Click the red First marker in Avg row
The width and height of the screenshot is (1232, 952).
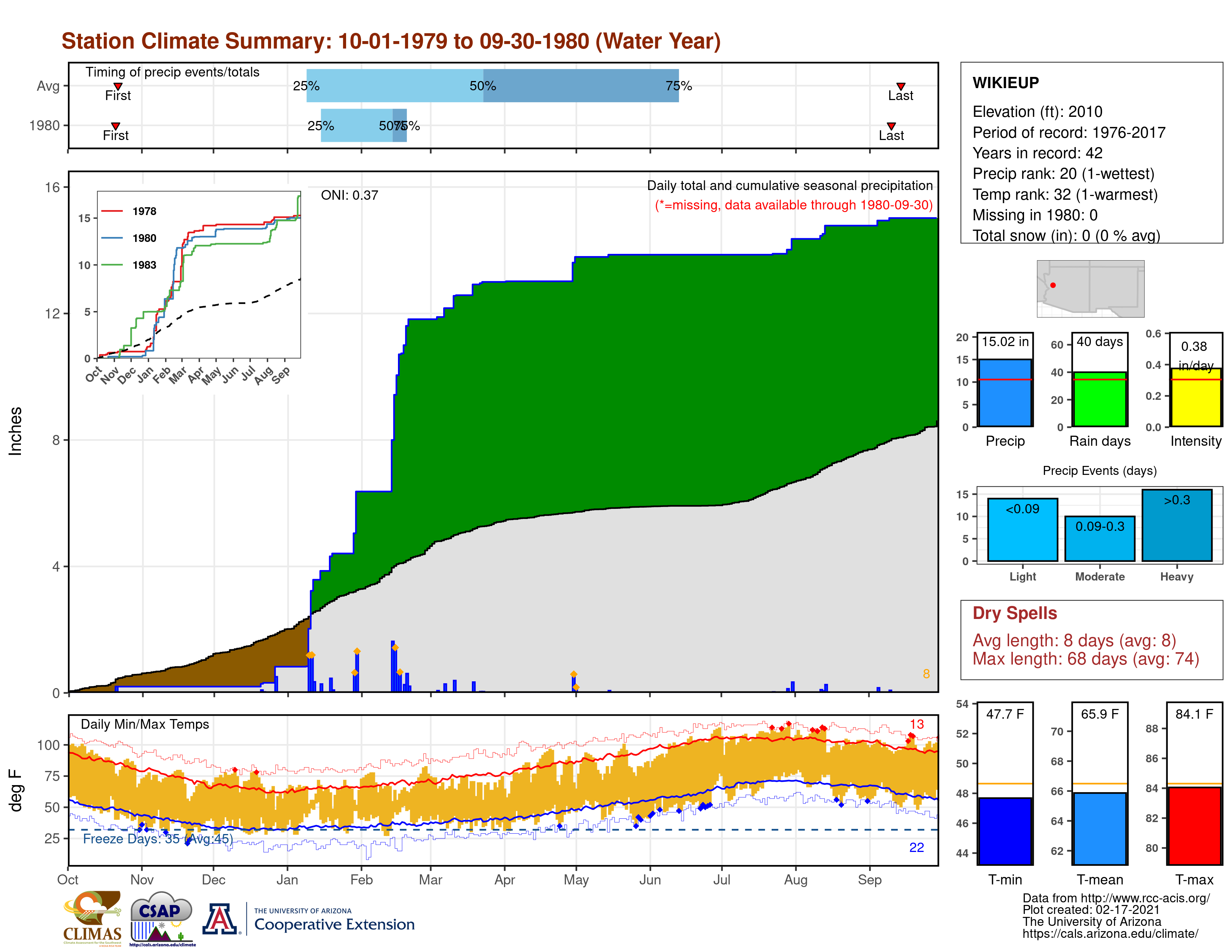(118, 86)
